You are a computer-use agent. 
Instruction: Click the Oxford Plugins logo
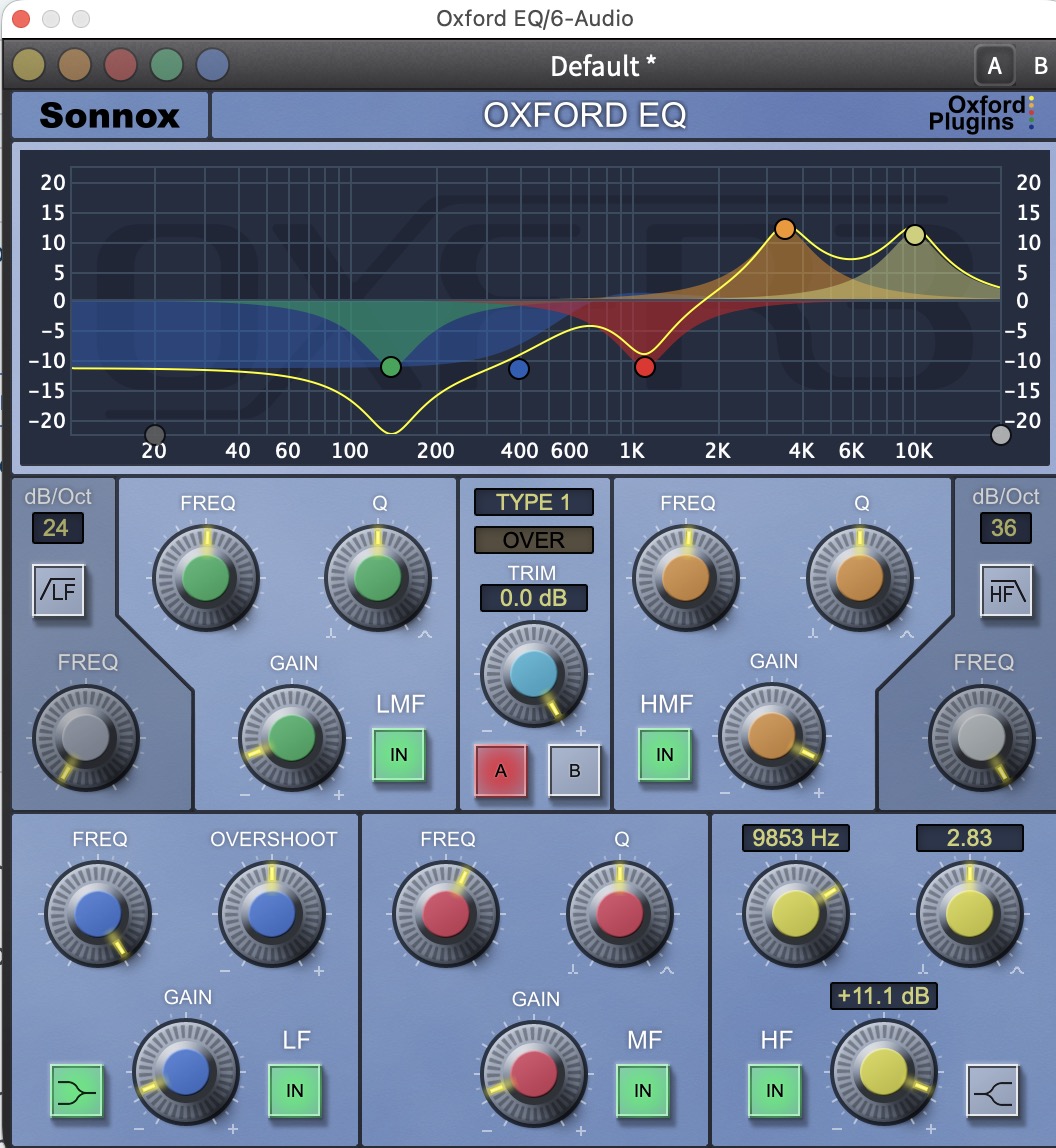point(981,114)
